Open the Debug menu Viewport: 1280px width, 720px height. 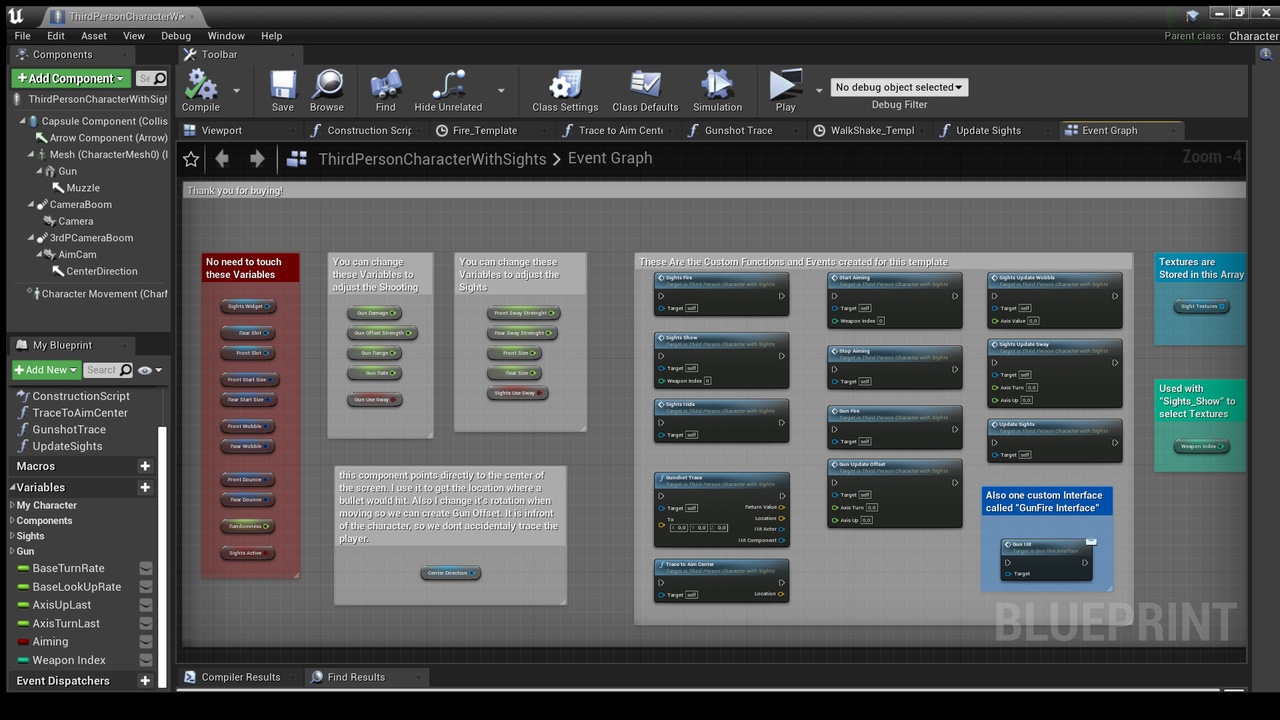coord(175,36)
